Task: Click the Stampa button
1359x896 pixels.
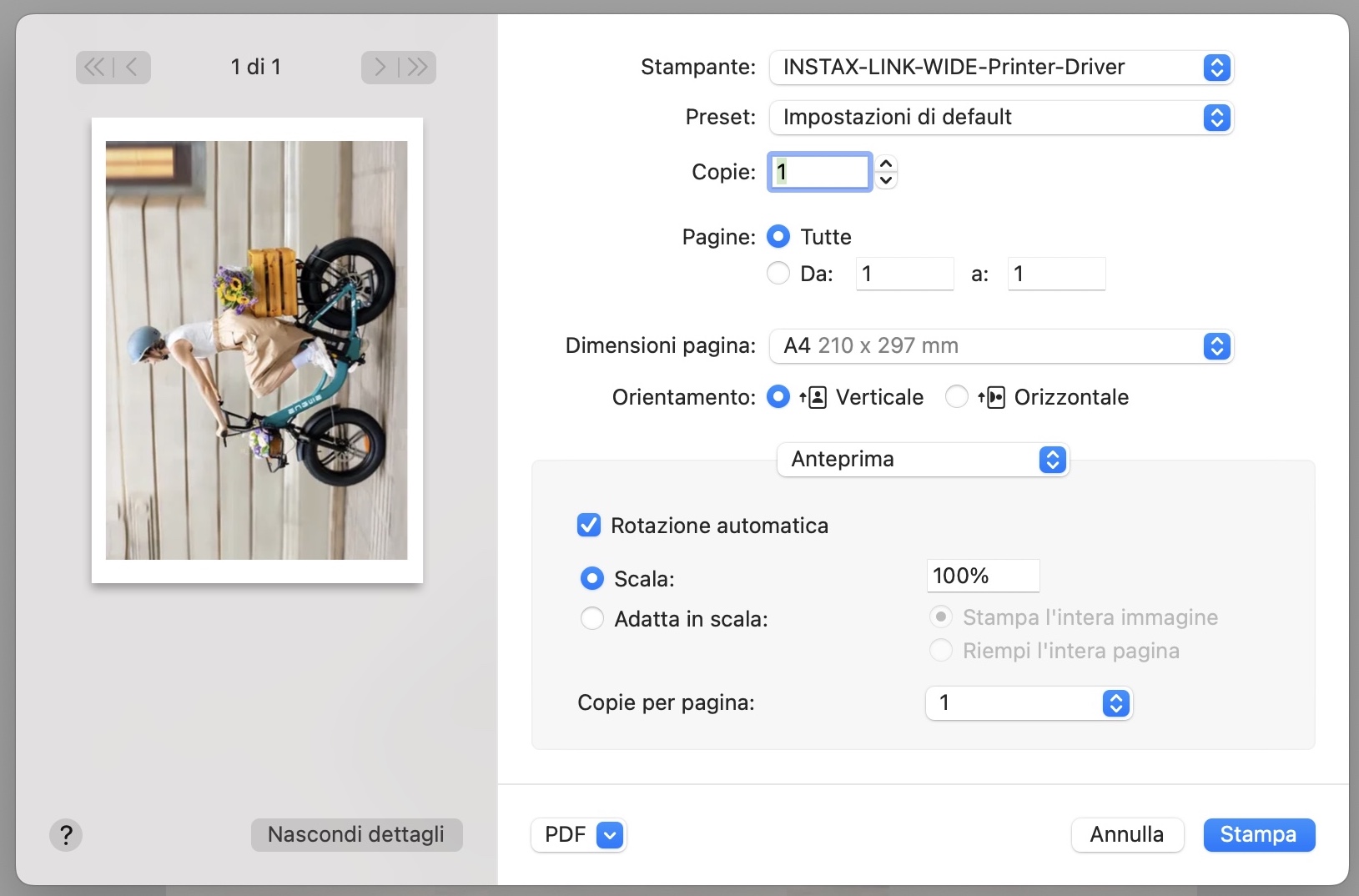Action: (x=1259, y=834)
